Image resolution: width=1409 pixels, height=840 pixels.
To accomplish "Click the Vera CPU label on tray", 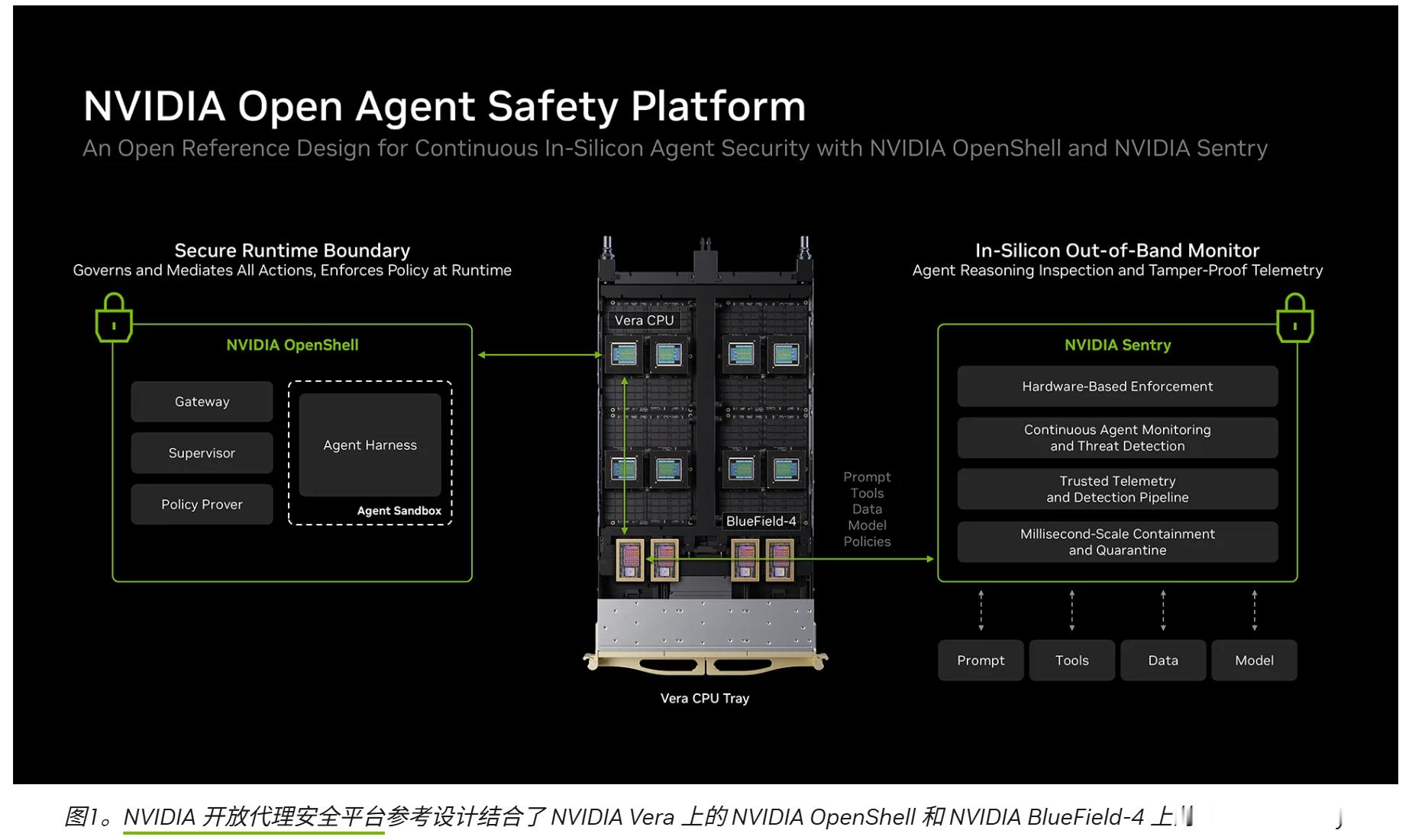I will point(645,321).
